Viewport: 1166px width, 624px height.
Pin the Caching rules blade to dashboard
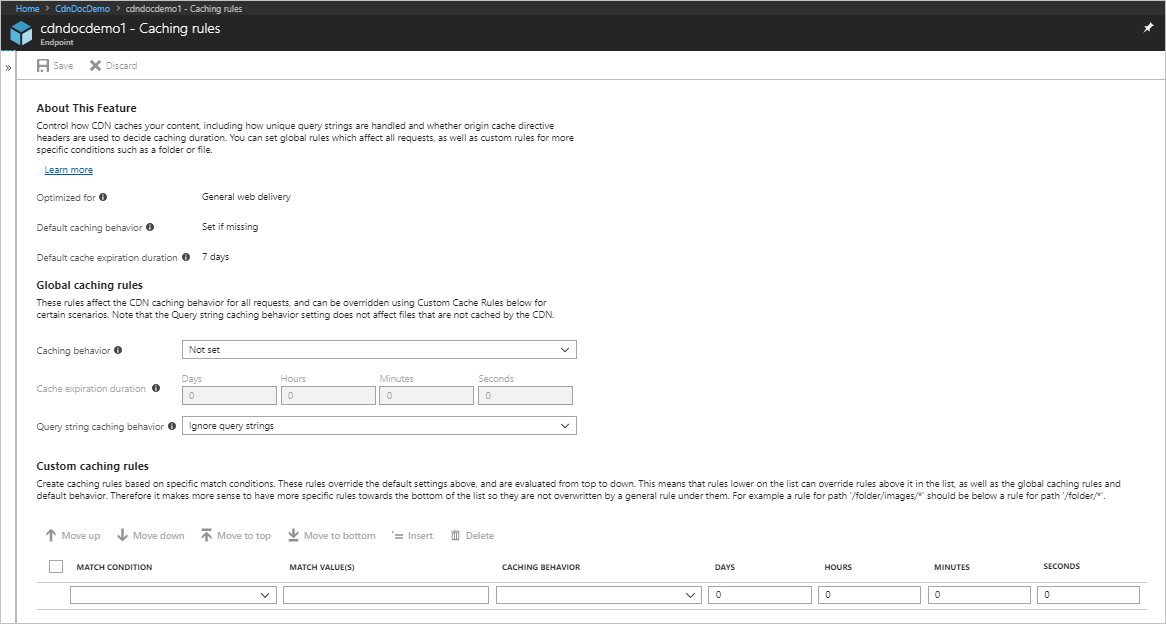click(x=1147, y=28)
